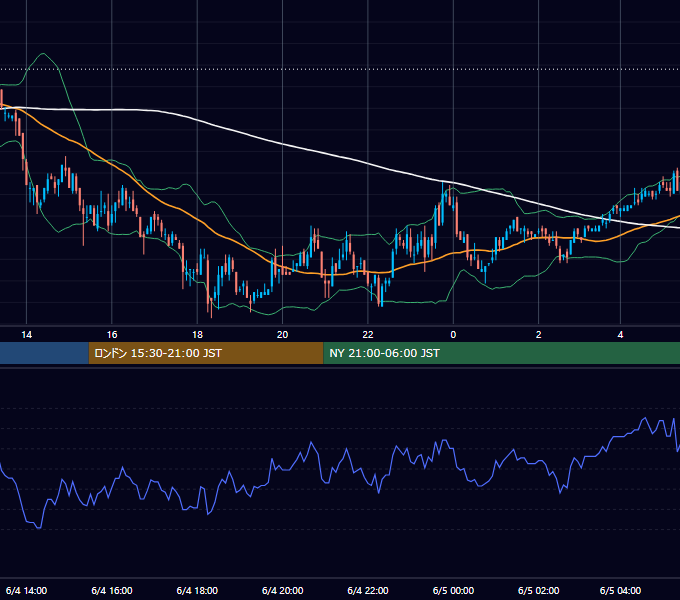Click the '20' hour label on price chart
Screen dimensions: 680x600
282,335
